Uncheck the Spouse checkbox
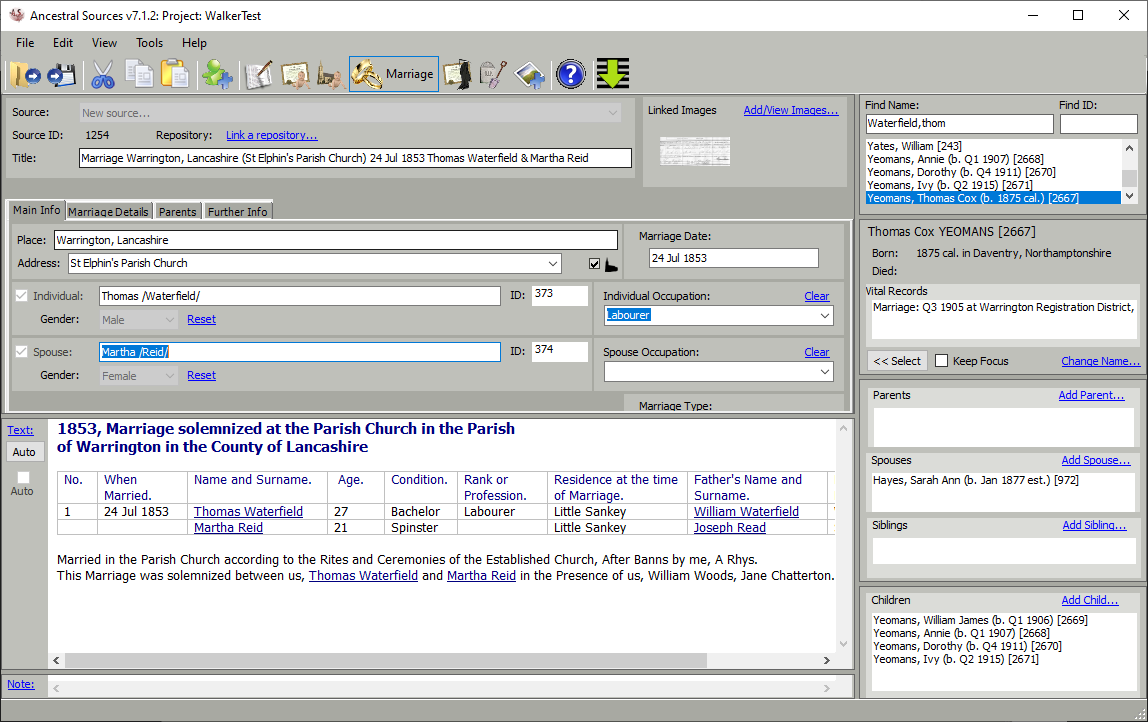The width and height of the screenshot is (1148, 722). (x=22, y=351)
